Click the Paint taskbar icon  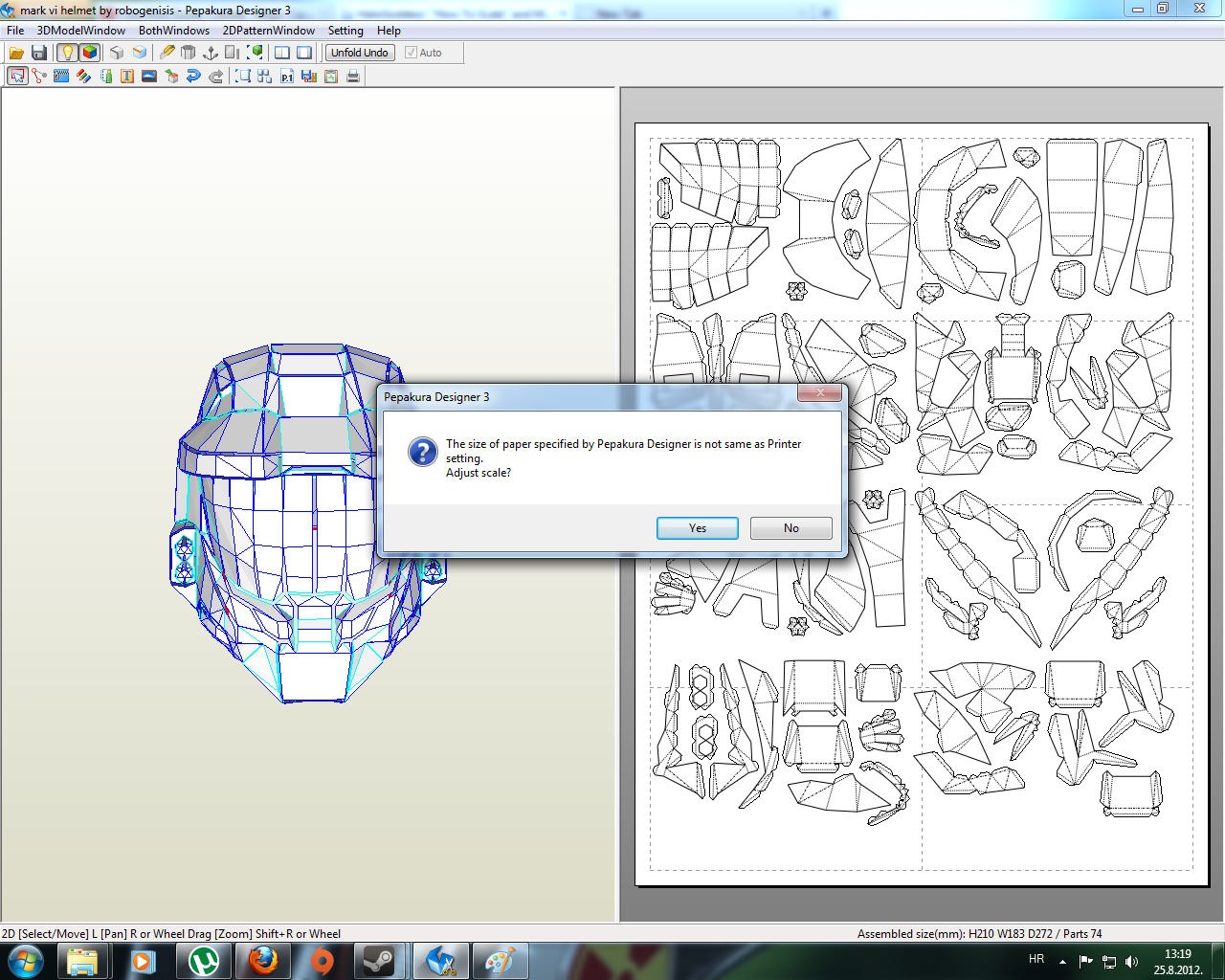pyautogui.click(x=500, y=961)
